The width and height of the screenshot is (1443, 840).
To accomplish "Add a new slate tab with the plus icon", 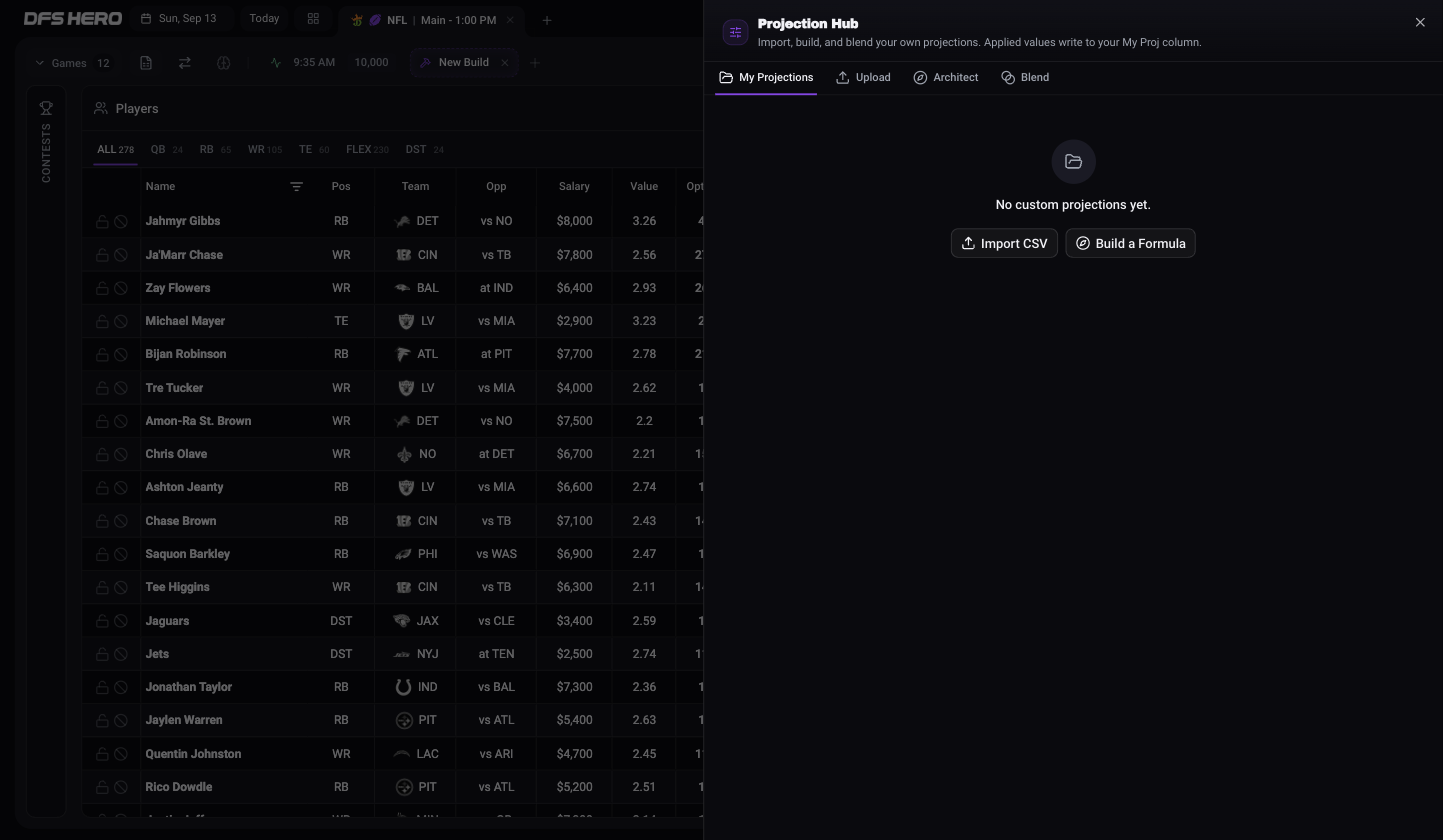I will pos(546,20).
